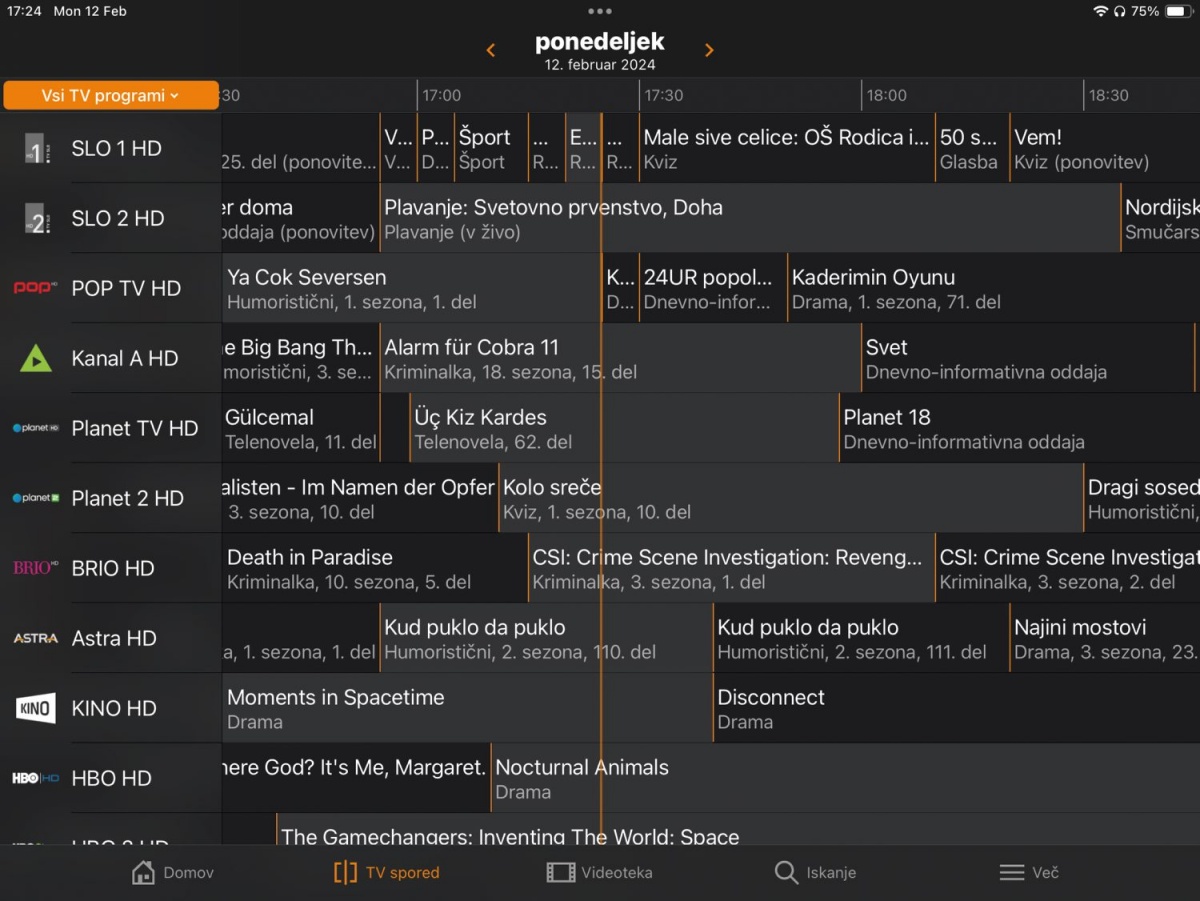
Task: Open Ya Cok Seversen on POP TV
Action: point(411,288)
